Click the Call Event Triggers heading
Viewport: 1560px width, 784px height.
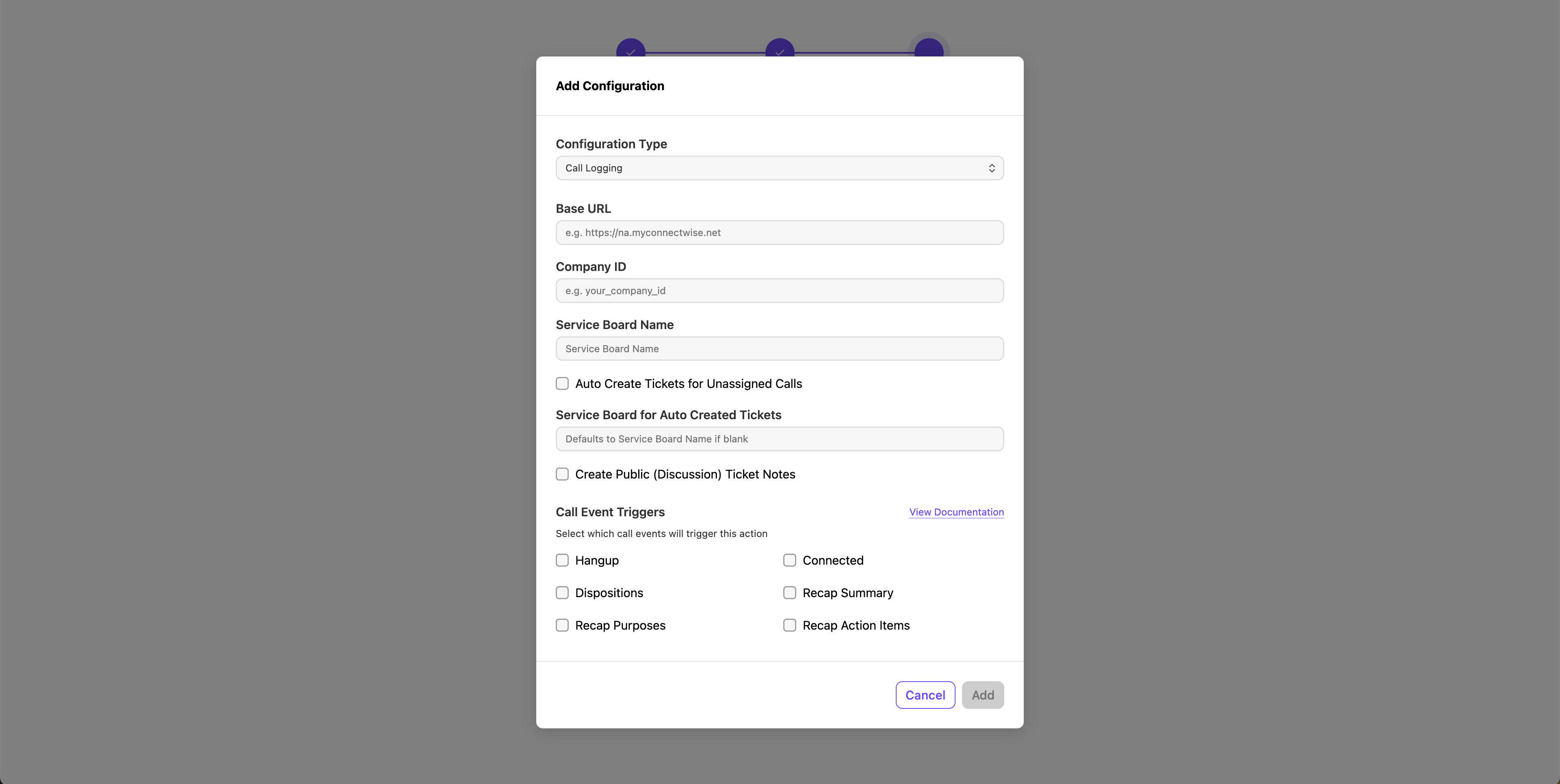pos(610,512)
